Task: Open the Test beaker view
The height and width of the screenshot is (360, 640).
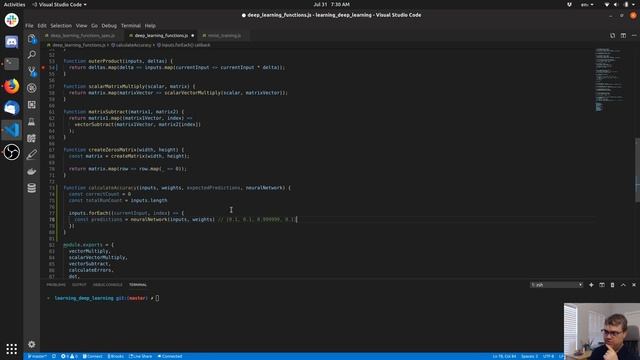Action: (32, 121)
